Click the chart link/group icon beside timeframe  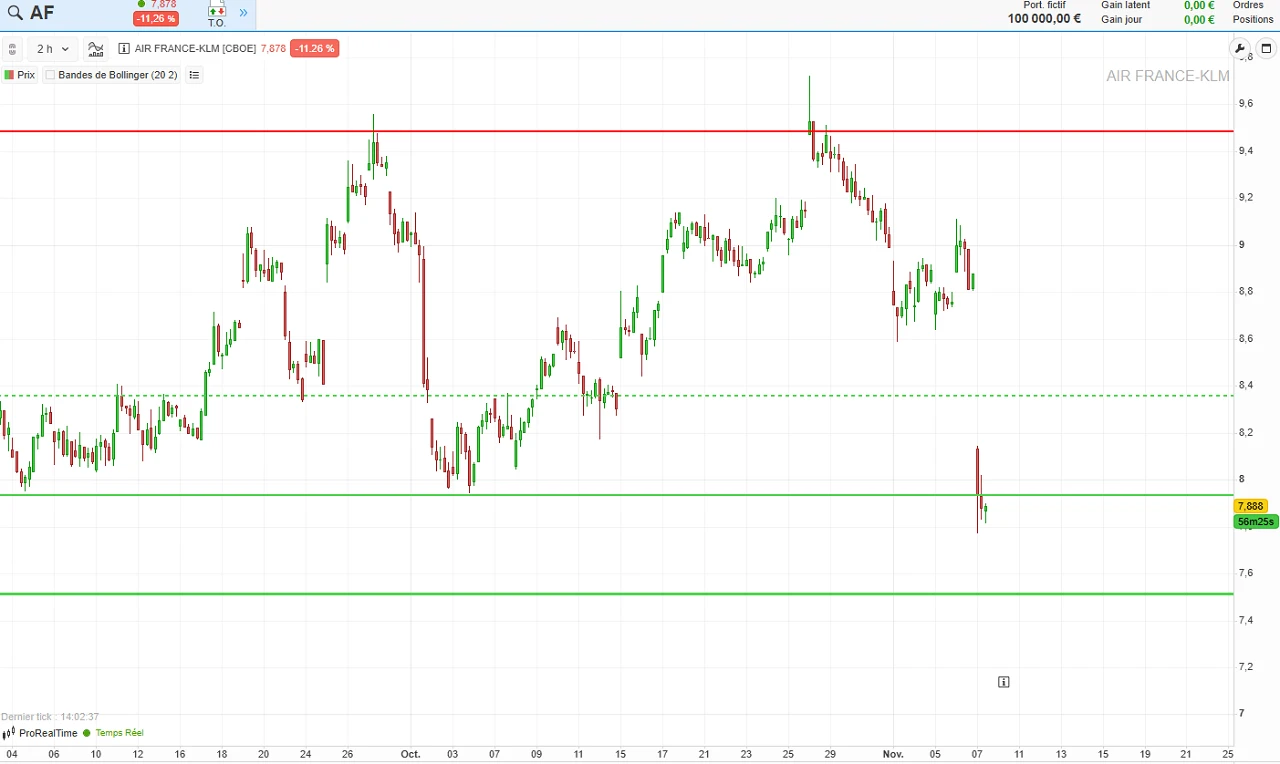tap(12, 49)
